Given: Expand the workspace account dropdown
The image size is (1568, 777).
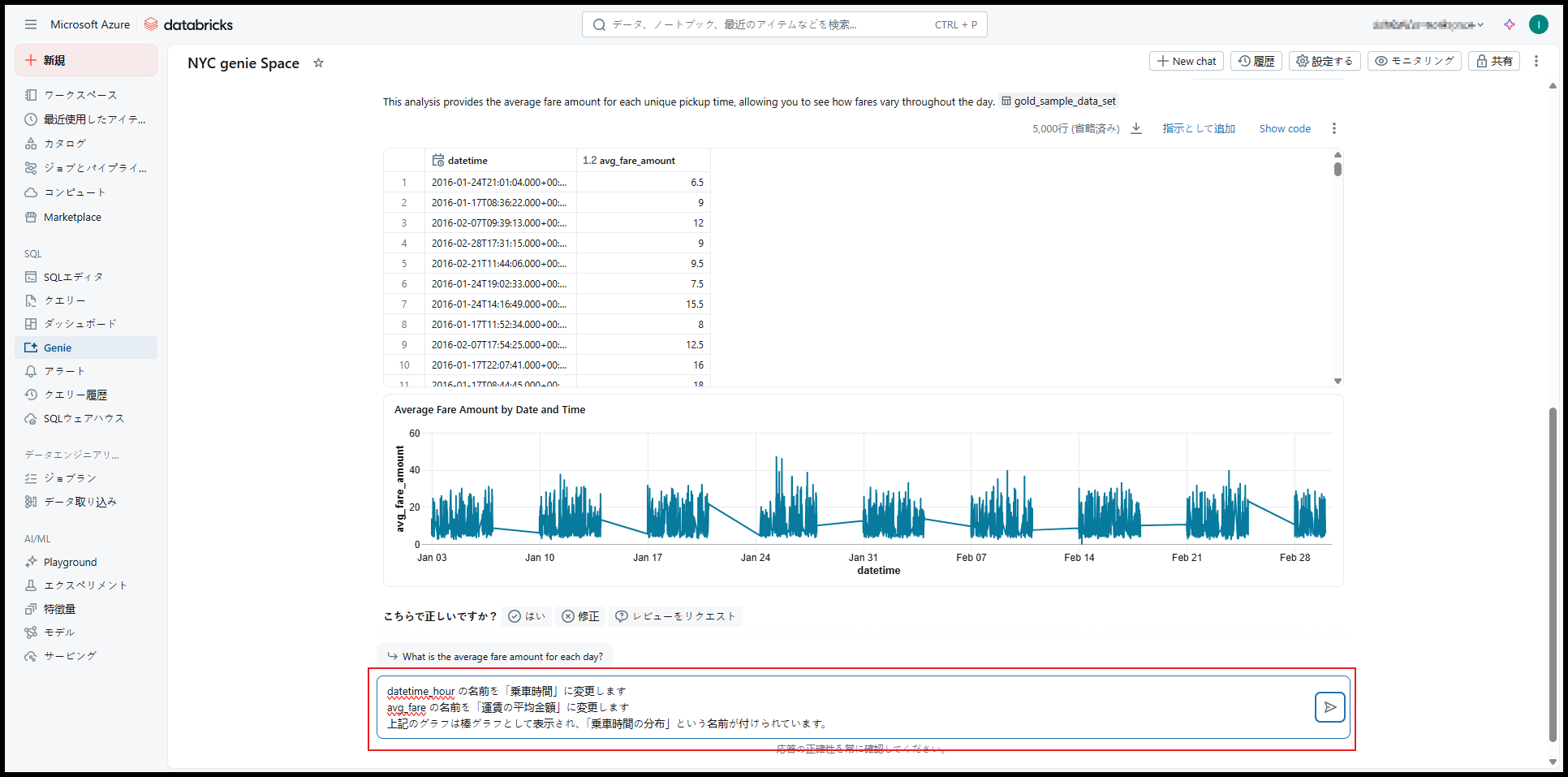Looking at the screenshot, I should click(1428, 24).
